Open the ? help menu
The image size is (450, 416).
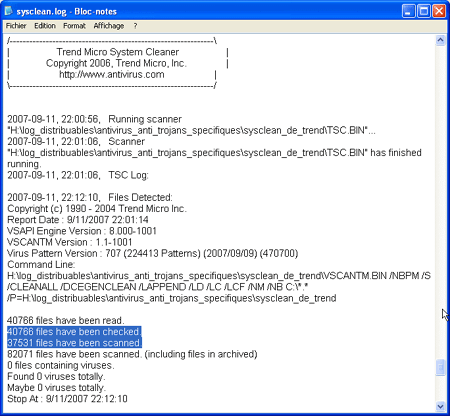tap(135, 26)
